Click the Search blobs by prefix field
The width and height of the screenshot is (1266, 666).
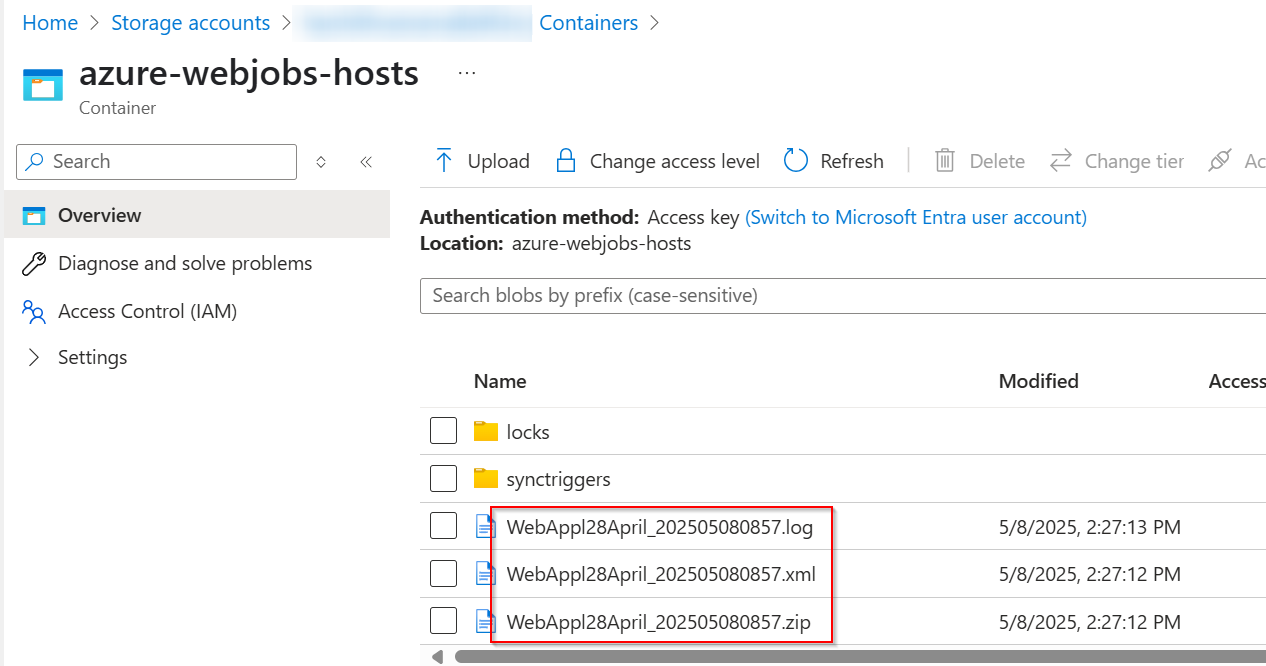point(840,296)
